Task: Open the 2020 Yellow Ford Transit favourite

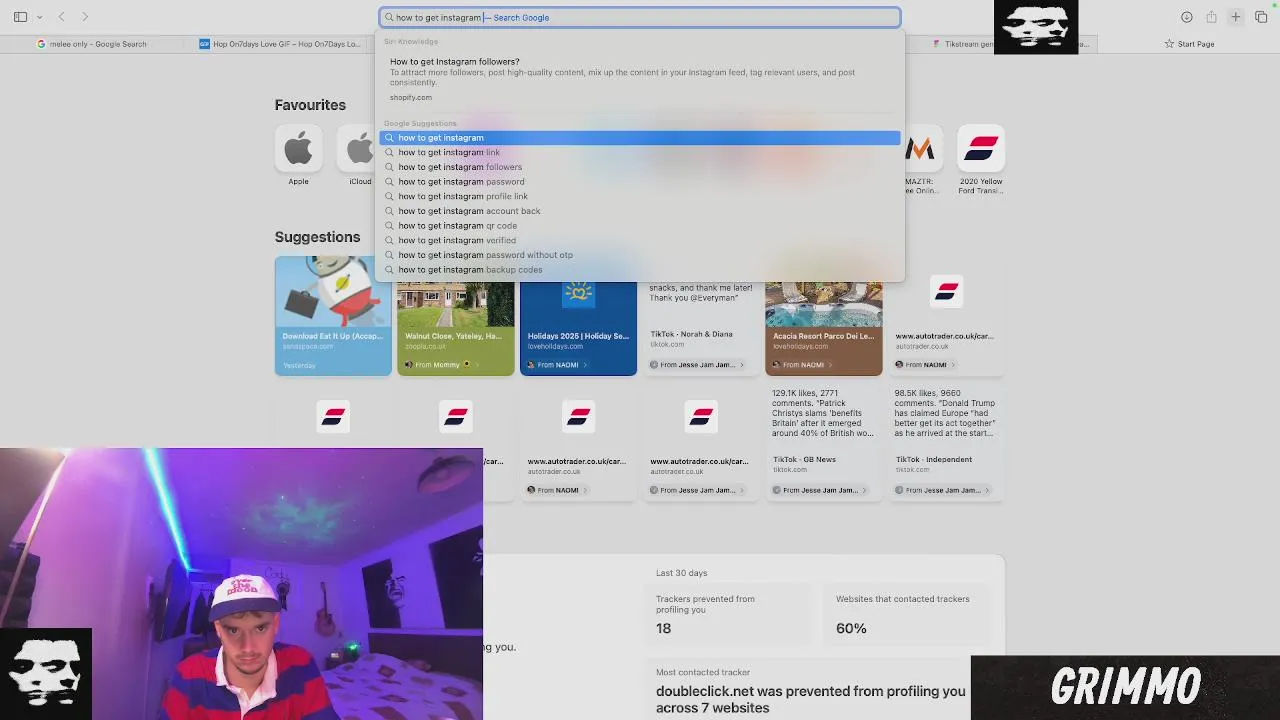Action: tap(980, 150)
